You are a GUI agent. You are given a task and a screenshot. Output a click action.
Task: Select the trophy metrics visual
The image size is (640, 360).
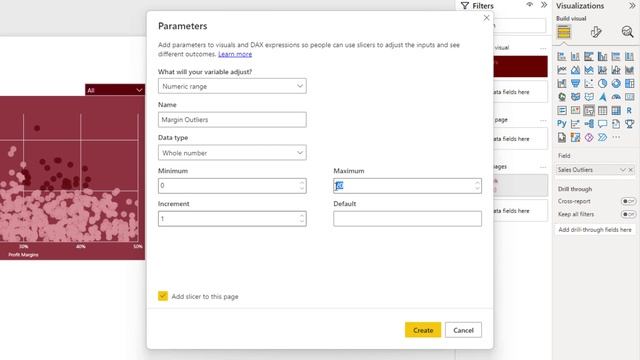tap(629, 124)
